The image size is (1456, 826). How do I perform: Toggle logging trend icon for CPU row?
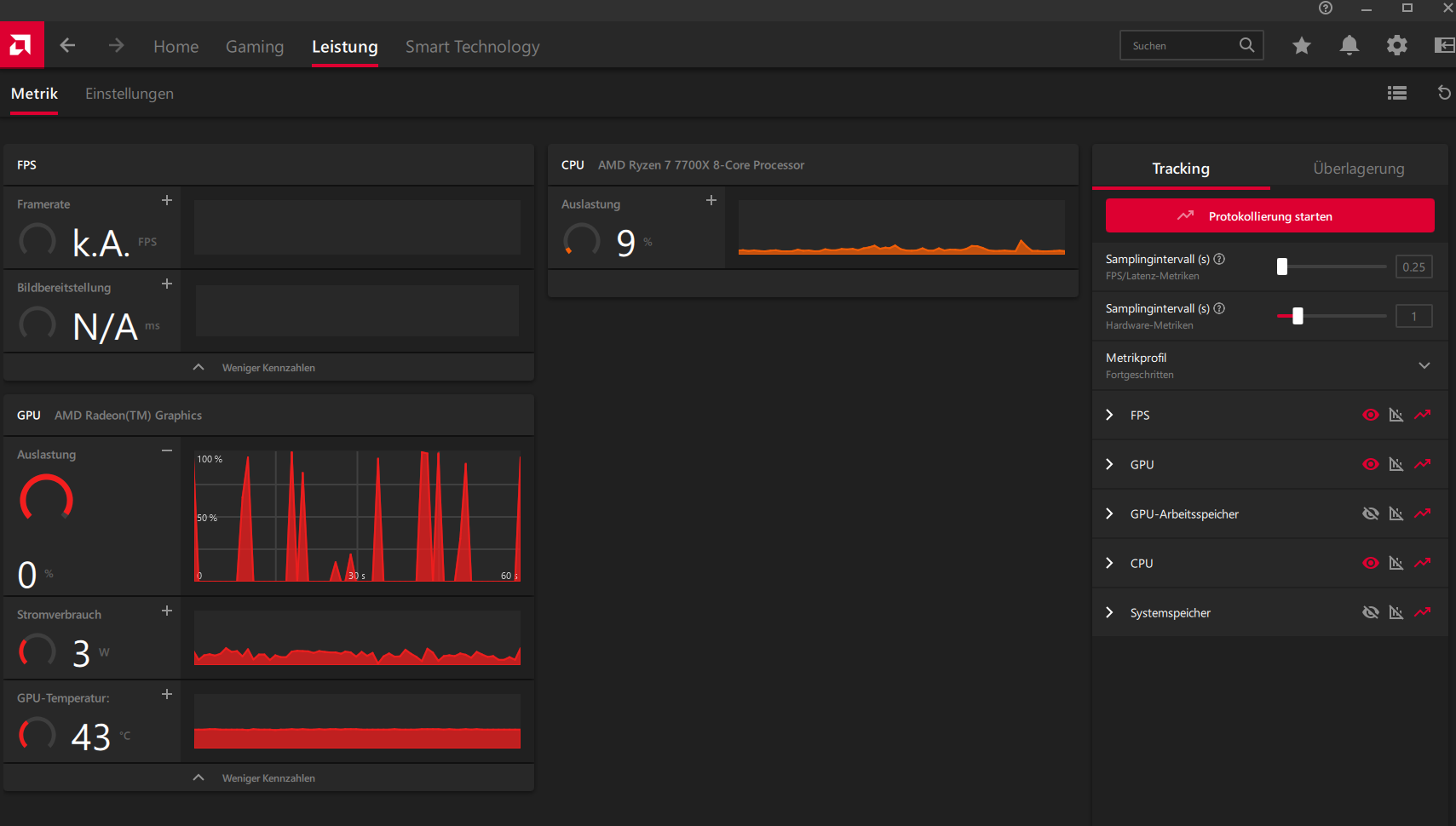click(1423, 563)
